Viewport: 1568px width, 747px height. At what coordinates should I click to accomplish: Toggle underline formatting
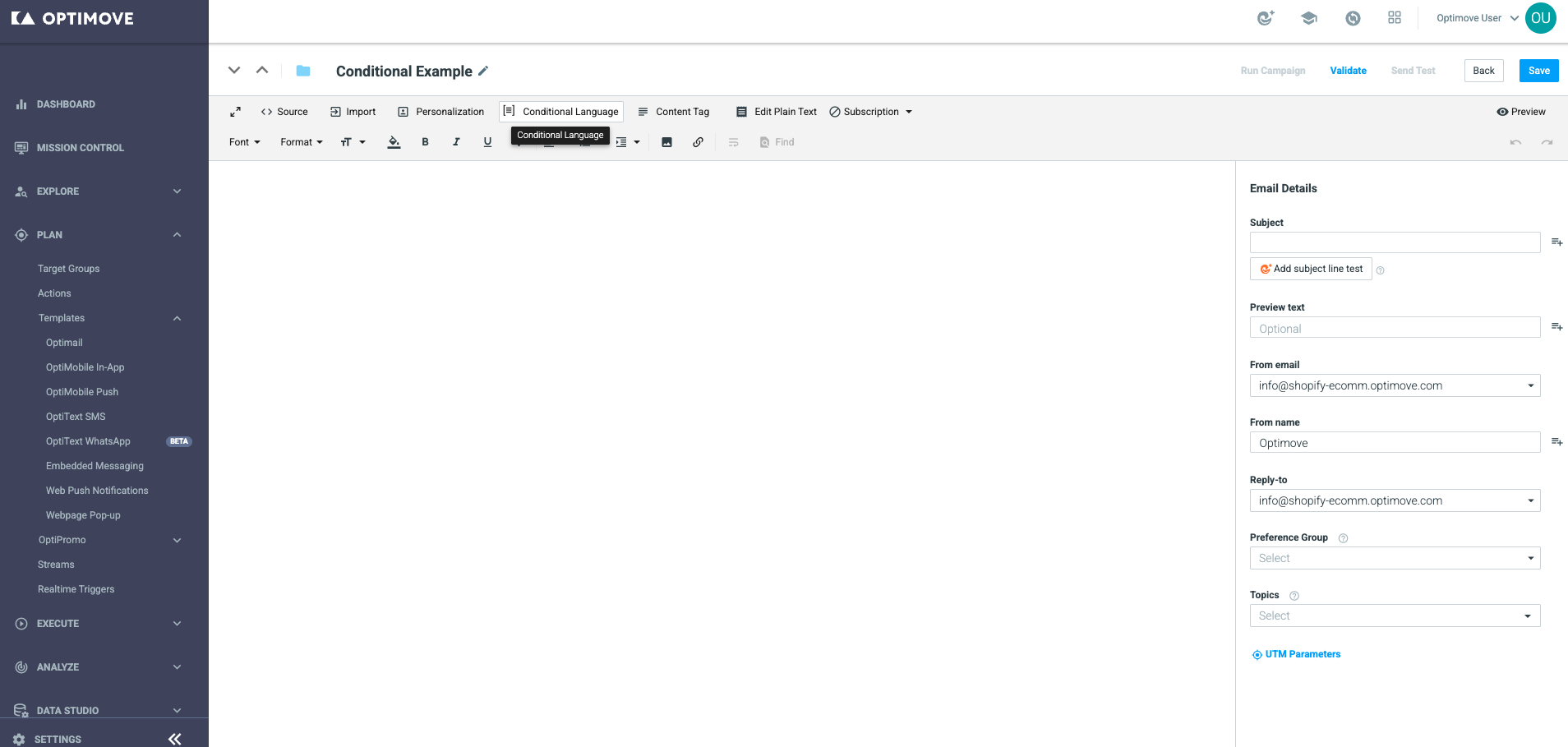(x=487, y=142)
